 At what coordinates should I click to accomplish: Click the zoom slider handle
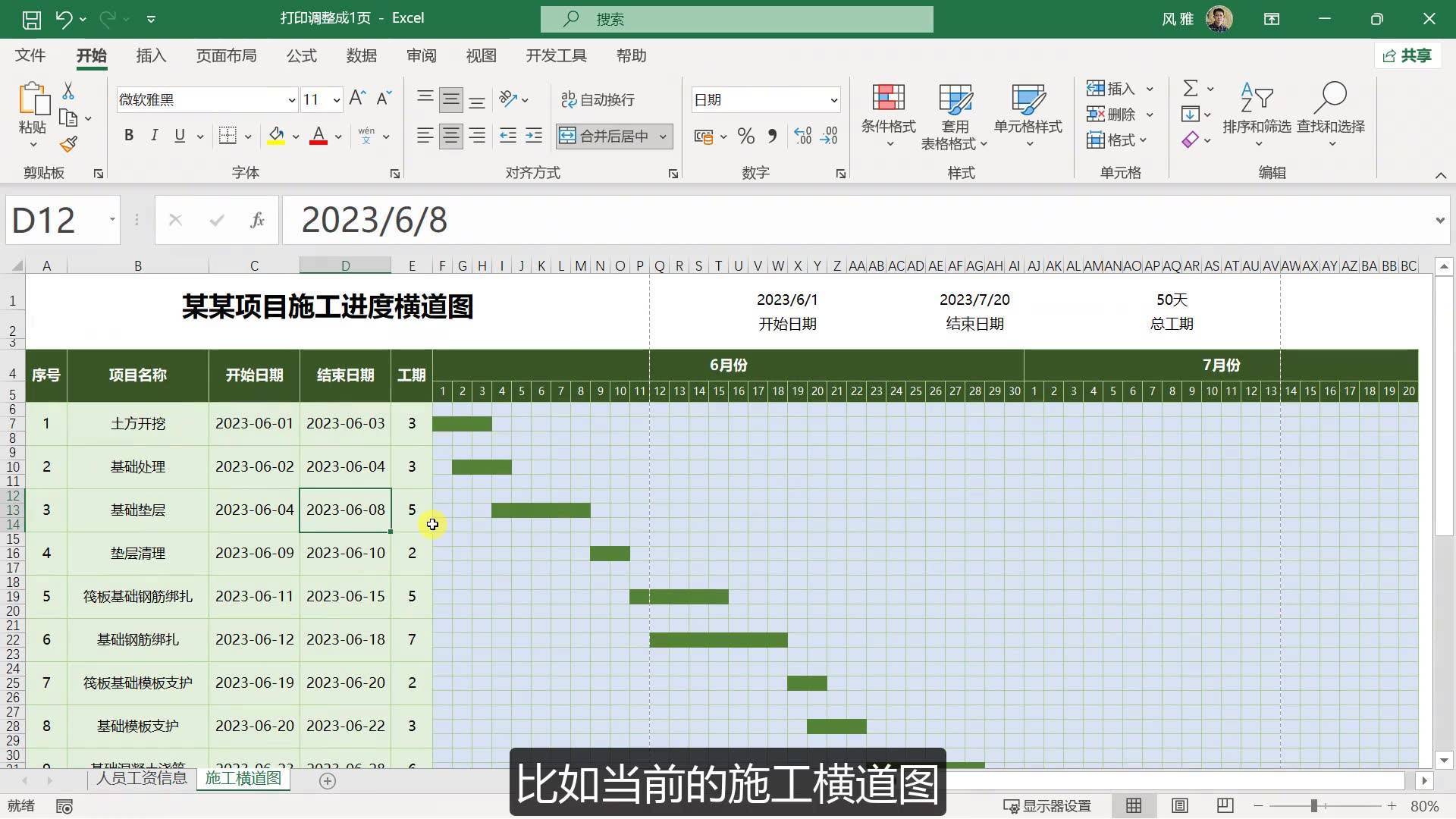click(1313, 806)
